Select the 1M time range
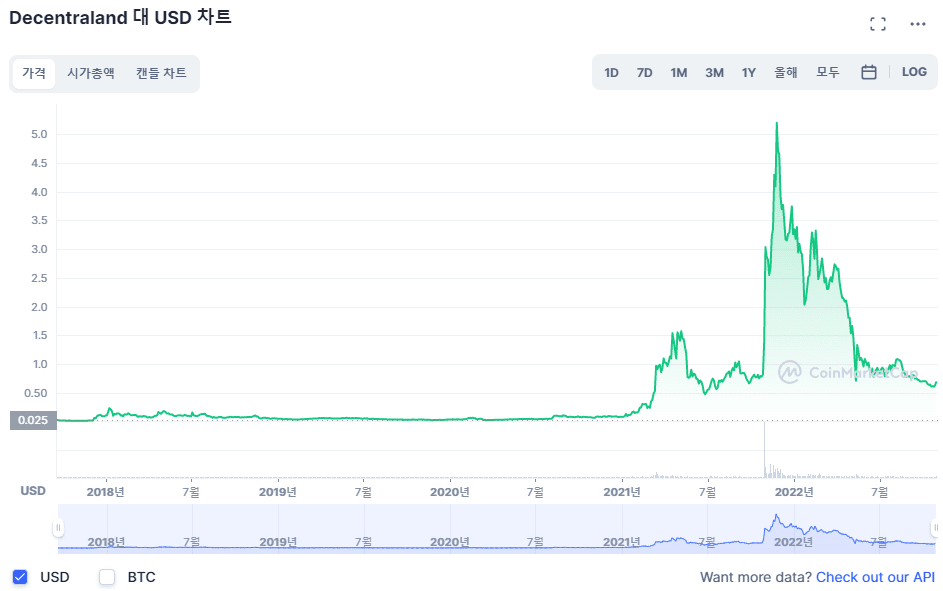The width and height of the screenshot is (943, 591). tap(679, 73)
